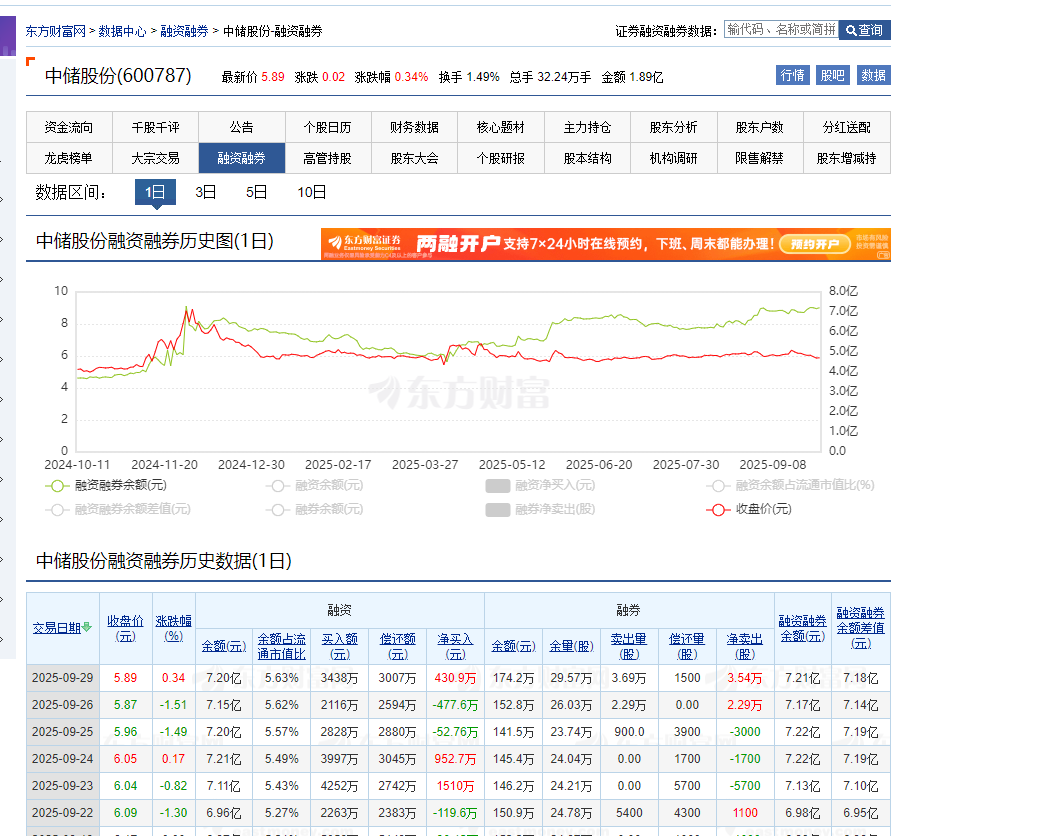Screen dimensions: 1054x836
Task: Toggle 融资融券余额(元) legend series
Action: 106,485
